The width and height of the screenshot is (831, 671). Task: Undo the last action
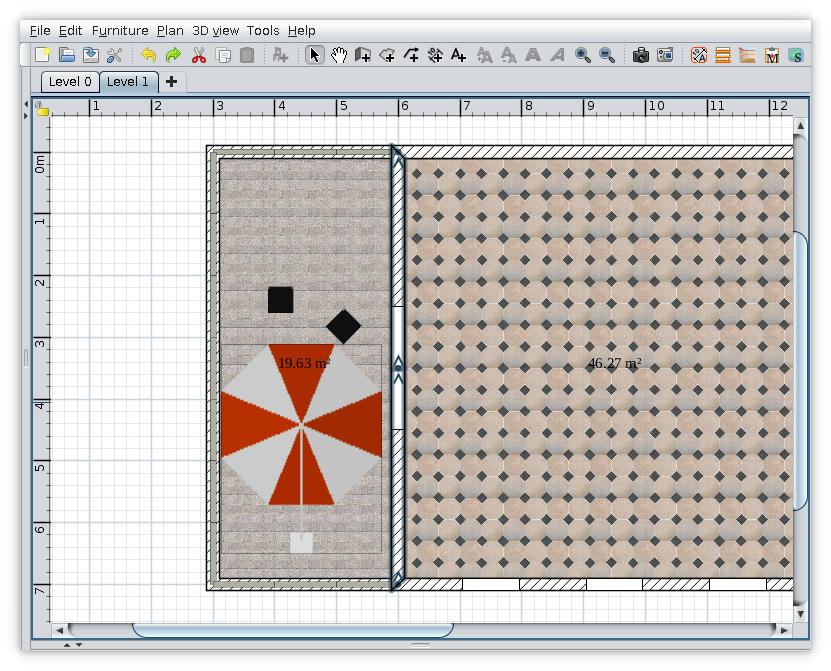(149, 55)
